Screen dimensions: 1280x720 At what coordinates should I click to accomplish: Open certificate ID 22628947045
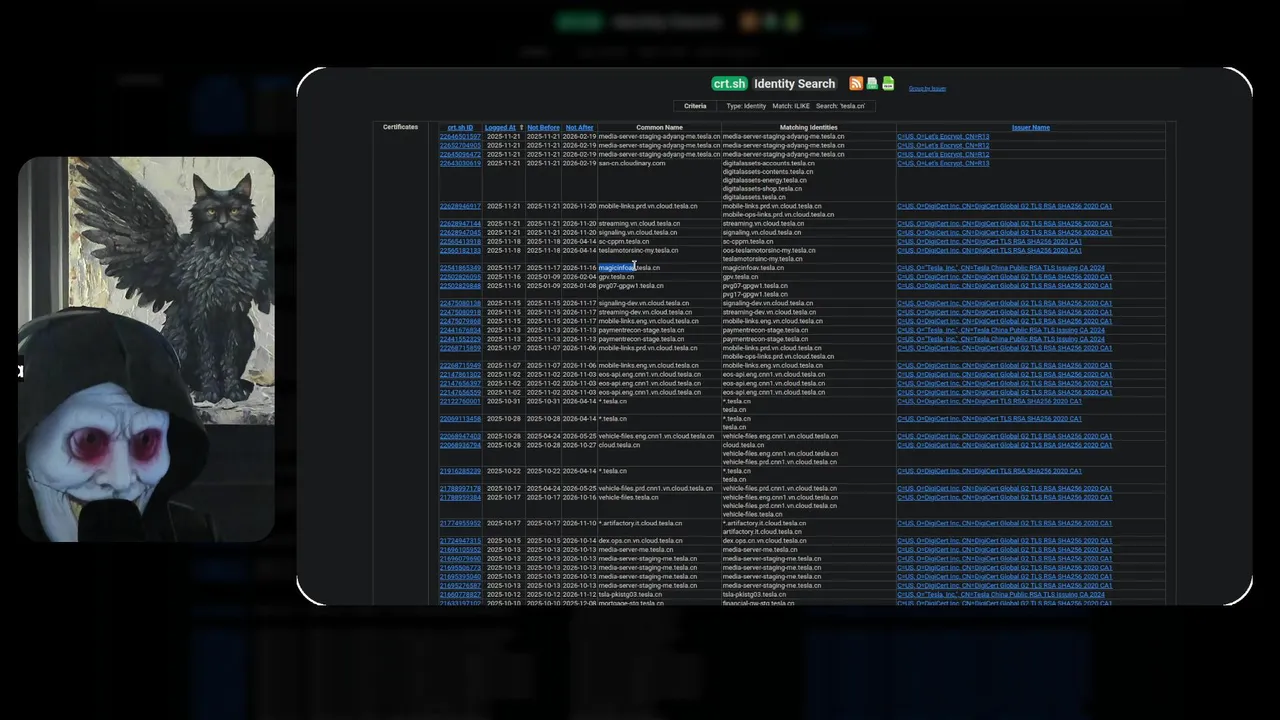coord(460,233)
